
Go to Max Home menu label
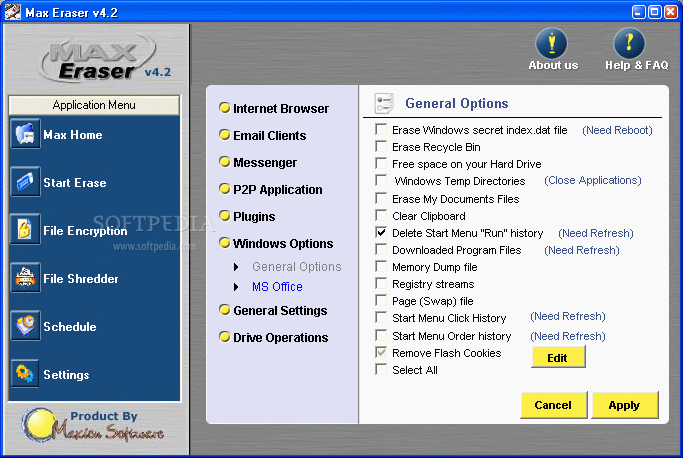(x=73, y=135)
